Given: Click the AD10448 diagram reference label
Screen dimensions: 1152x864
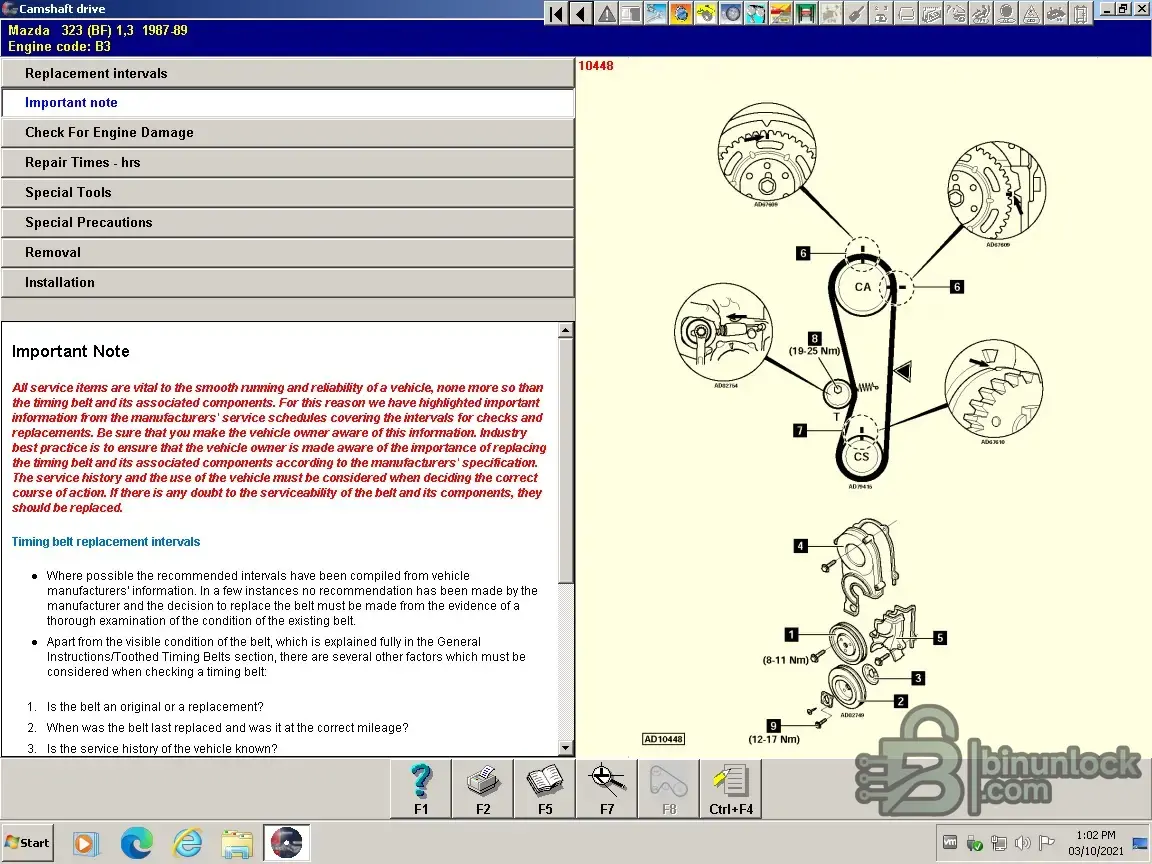Looking at the screenshot, I should click(663, 739).
